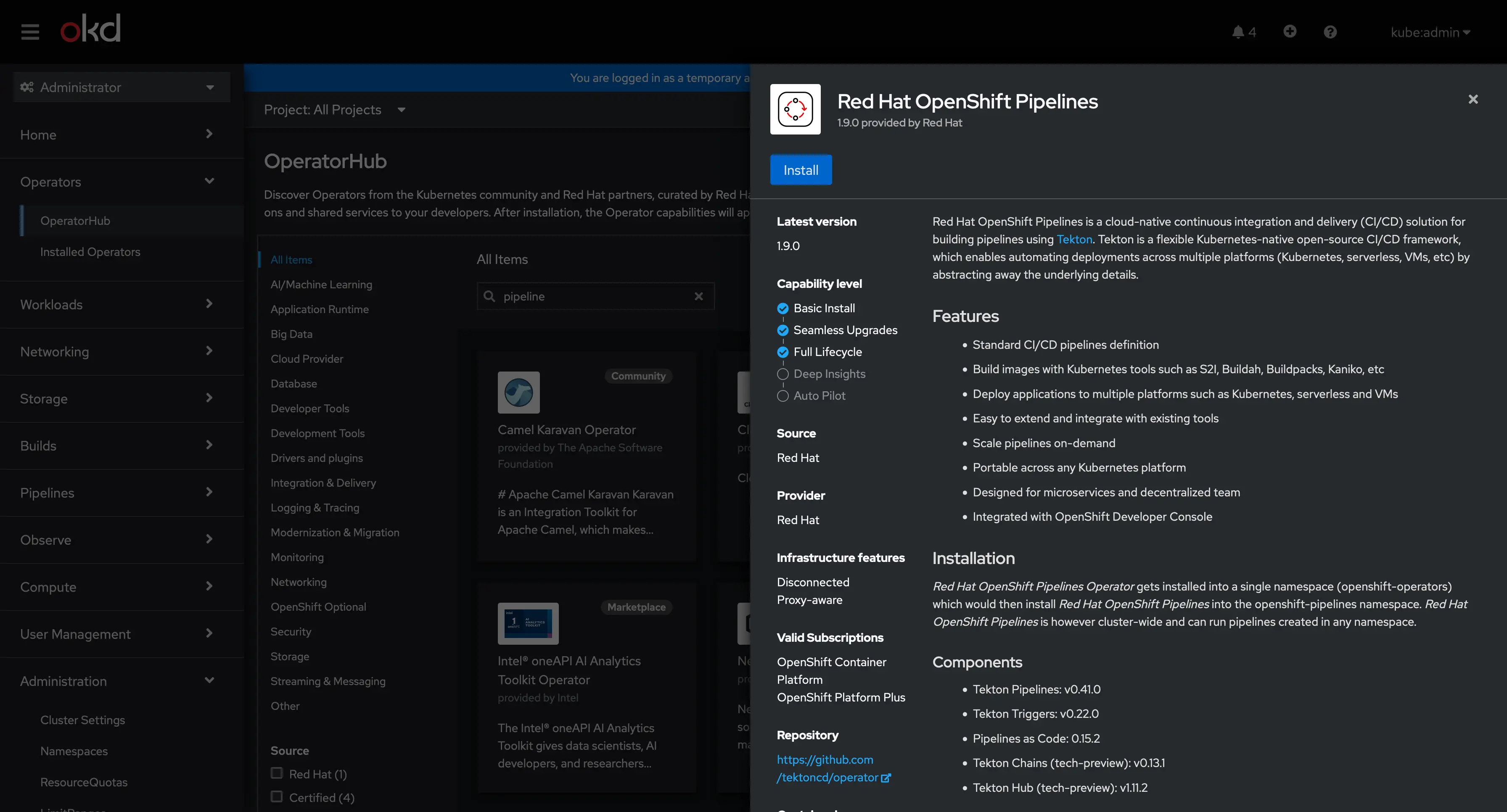
Task: Filter by Streaming & Messaging category
Action: (x=328, y=681)
